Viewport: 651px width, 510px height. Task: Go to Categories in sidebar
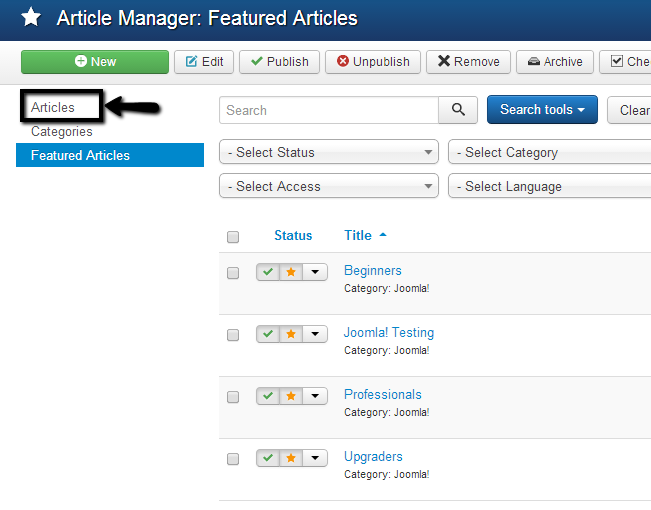pos(62,131)
